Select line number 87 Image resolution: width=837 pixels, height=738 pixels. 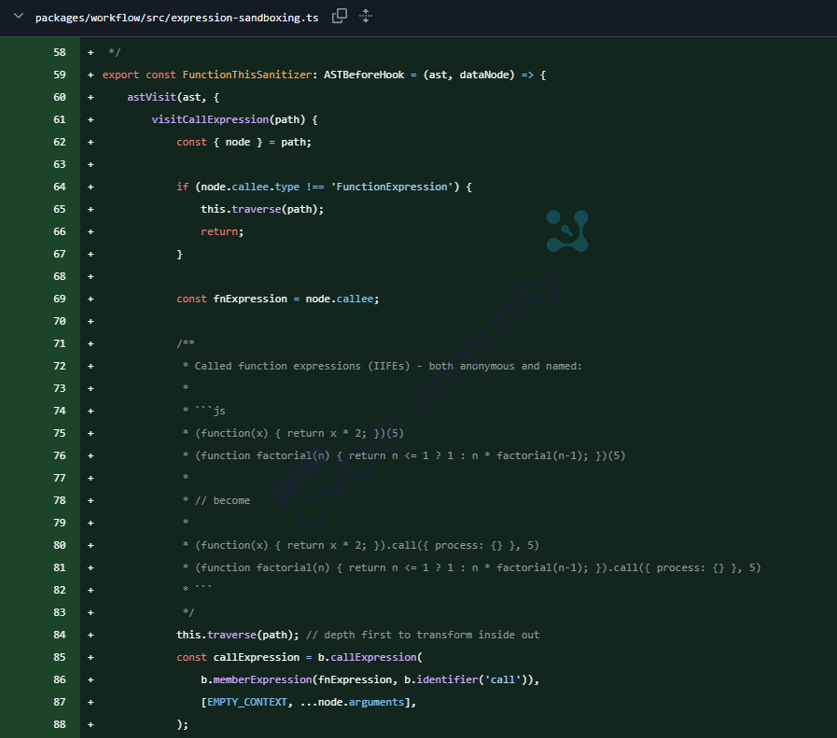[59, 702]
